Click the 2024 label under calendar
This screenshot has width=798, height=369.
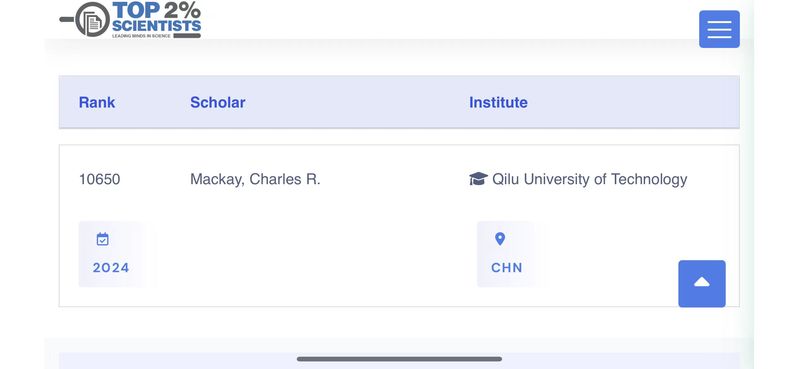[111, 268]
